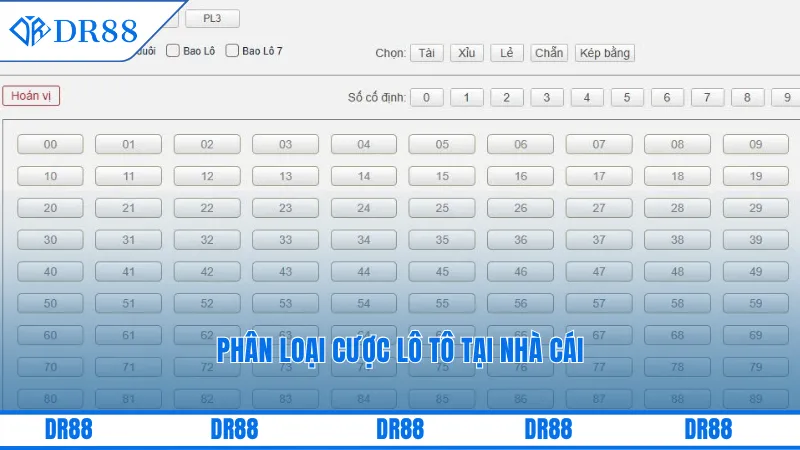Click the DR88 logo
Screen dimensions: 800x450
tap(74, 31)
